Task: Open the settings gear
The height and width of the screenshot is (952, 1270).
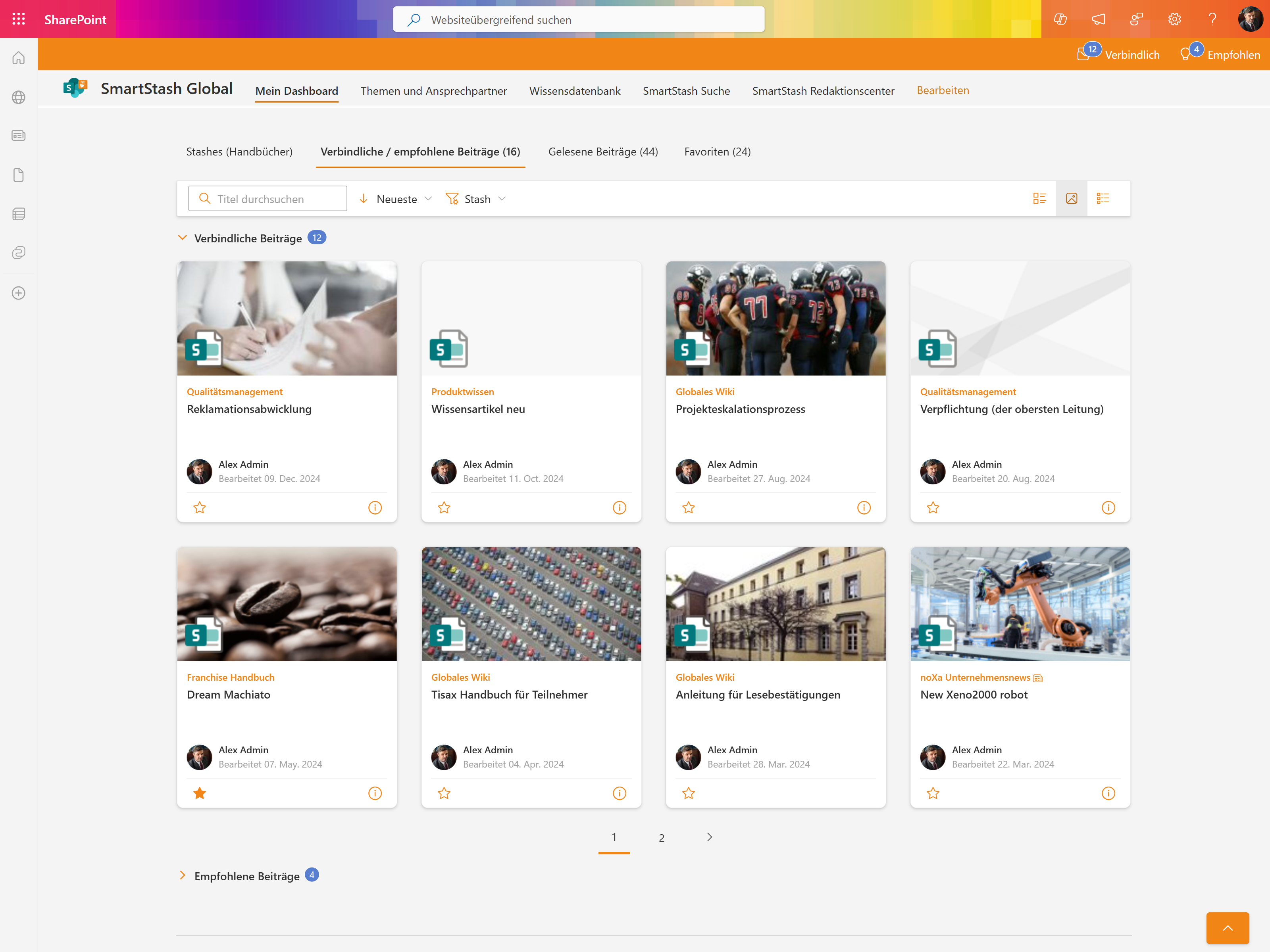Action: [1174, 19]
